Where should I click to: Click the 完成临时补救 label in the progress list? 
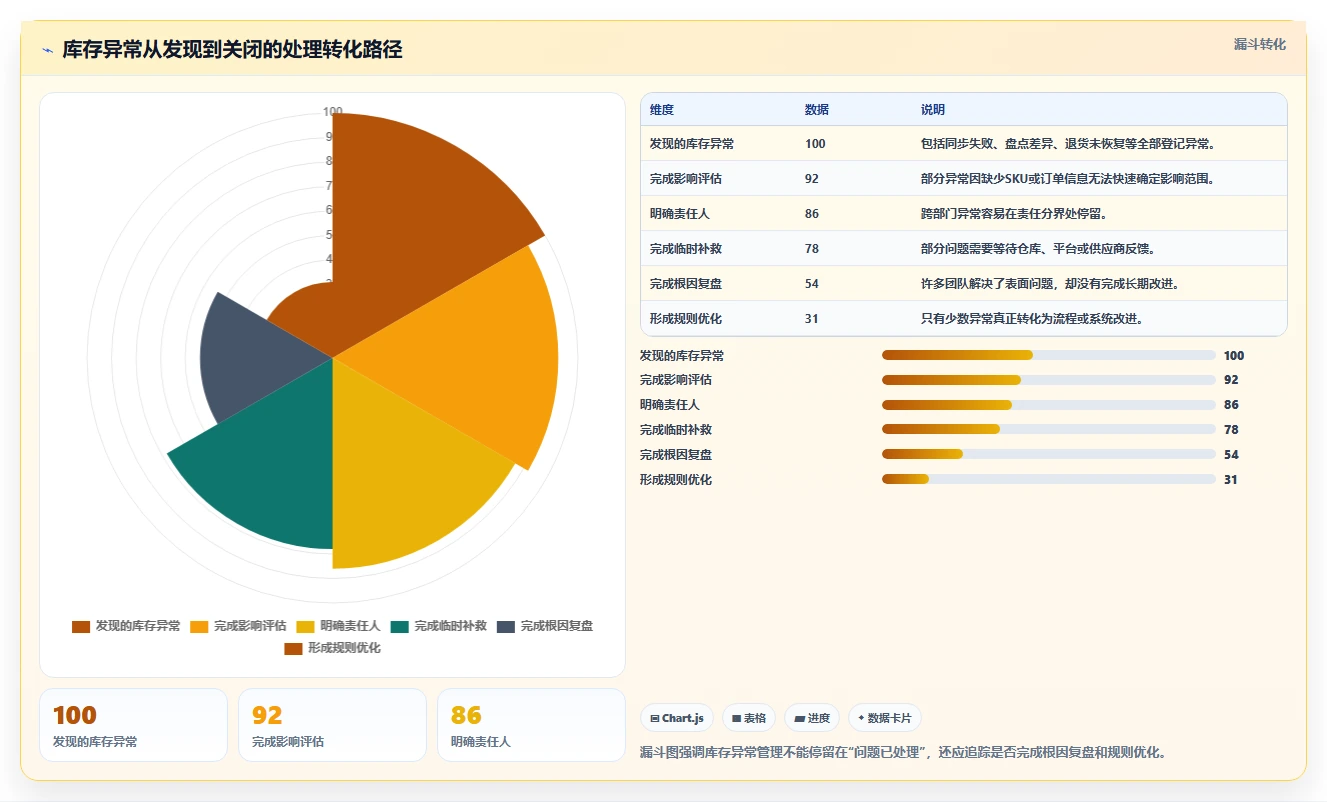pos(676,430)
